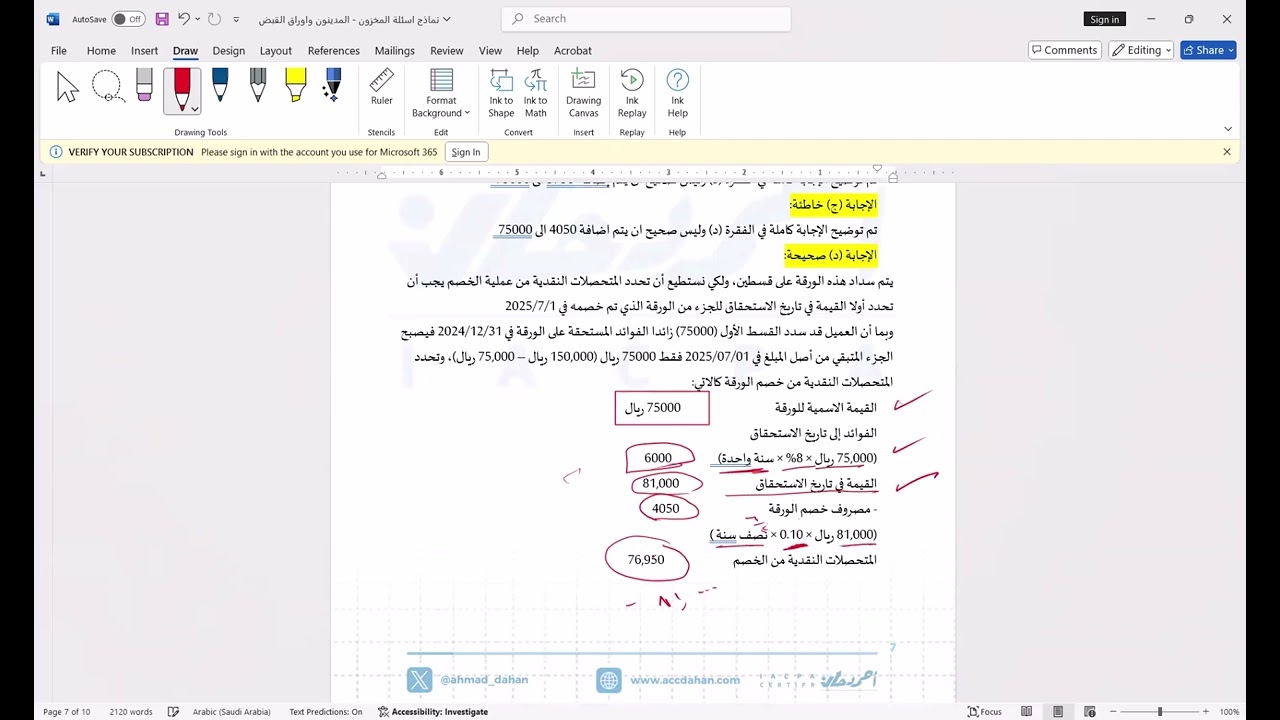Image resolution: width=1280 pixels, height=720 pixels.
Task: Click the Word app icon in title bar
Action: [x=53, y=19]
